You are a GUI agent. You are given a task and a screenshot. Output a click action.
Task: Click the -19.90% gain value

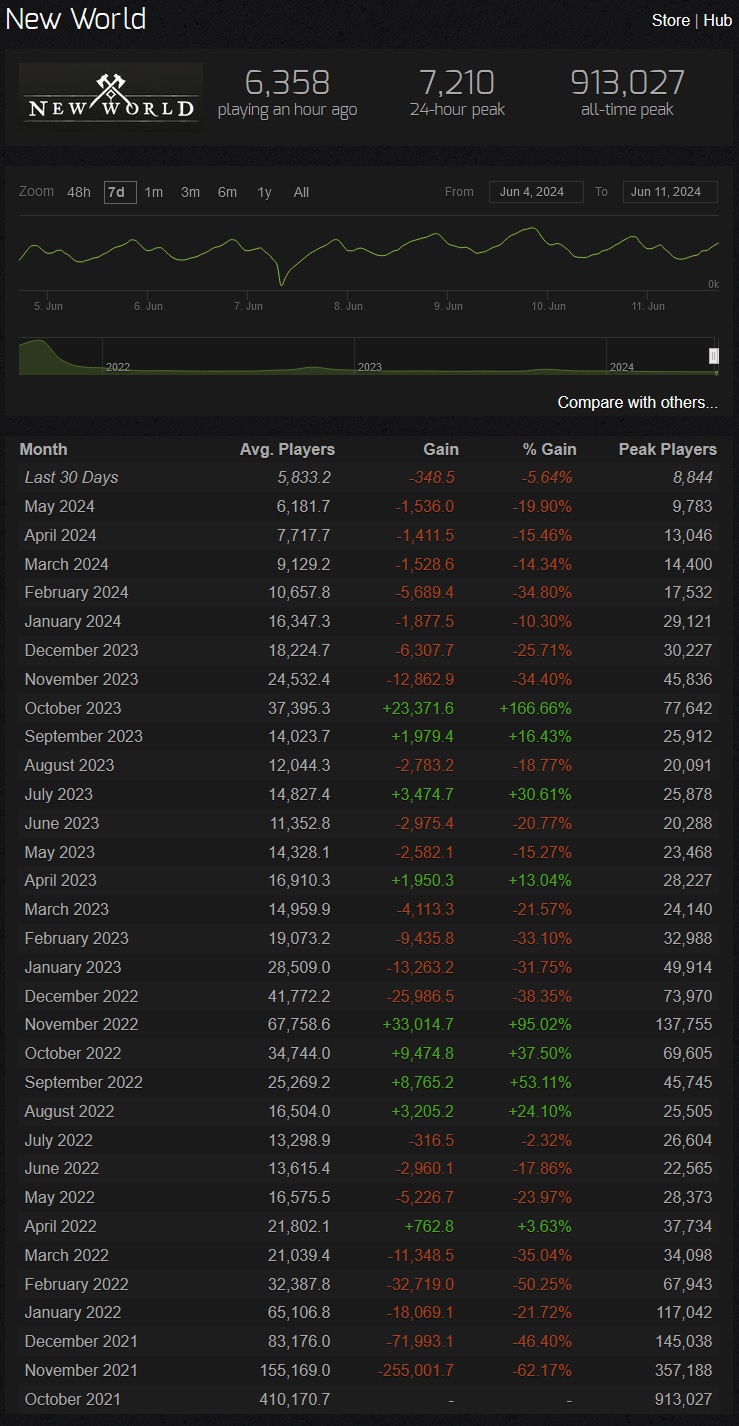point(541,507)
